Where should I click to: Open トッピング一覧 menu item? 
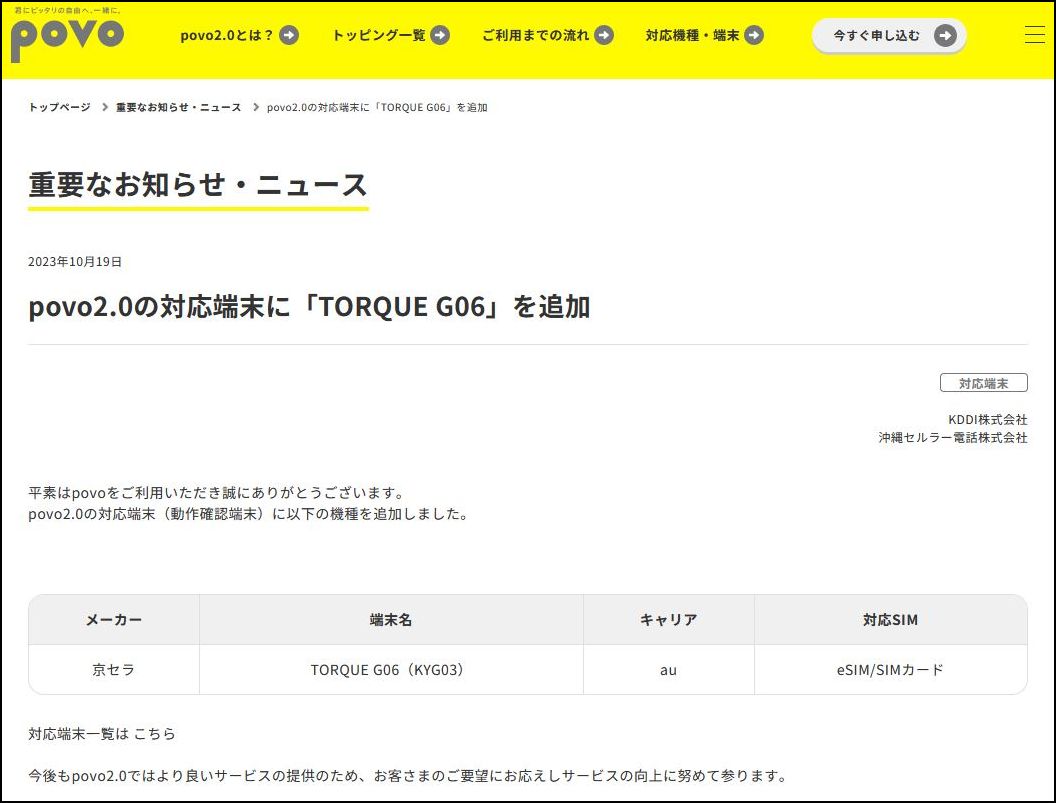391,35
